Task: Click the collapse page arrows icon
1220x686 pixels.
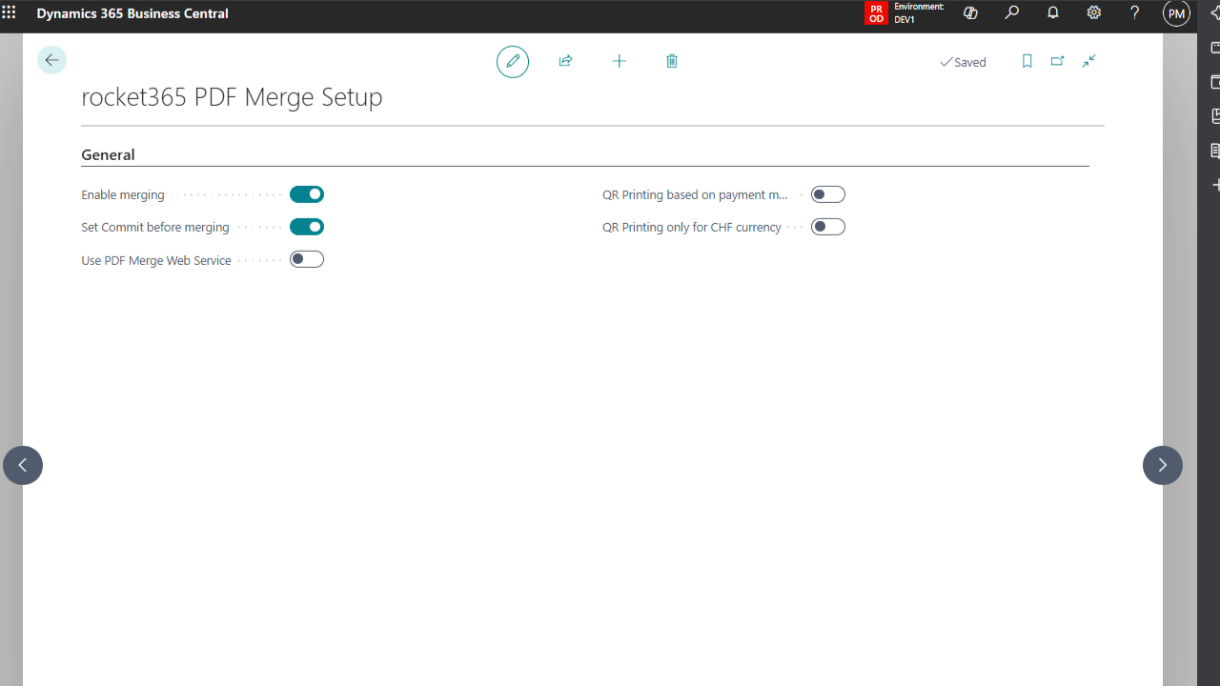Action: (x=1089, y=61)
